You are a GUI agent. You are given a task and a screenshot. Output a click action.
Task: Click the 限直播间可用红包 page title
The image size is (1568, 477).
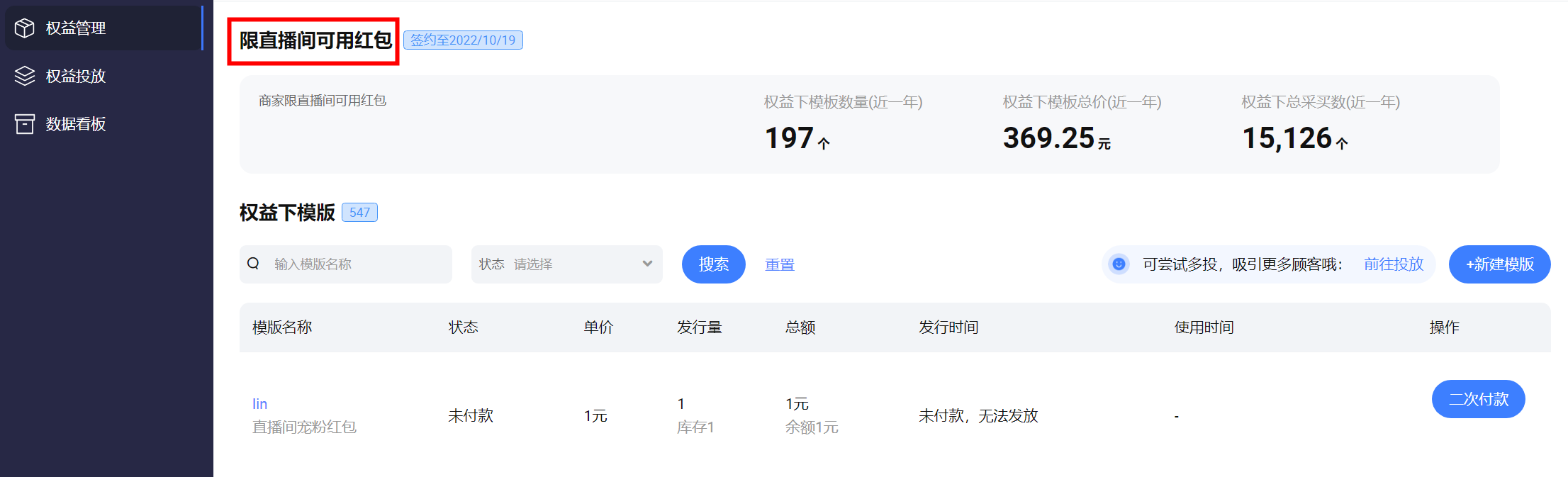pos(315,40)
